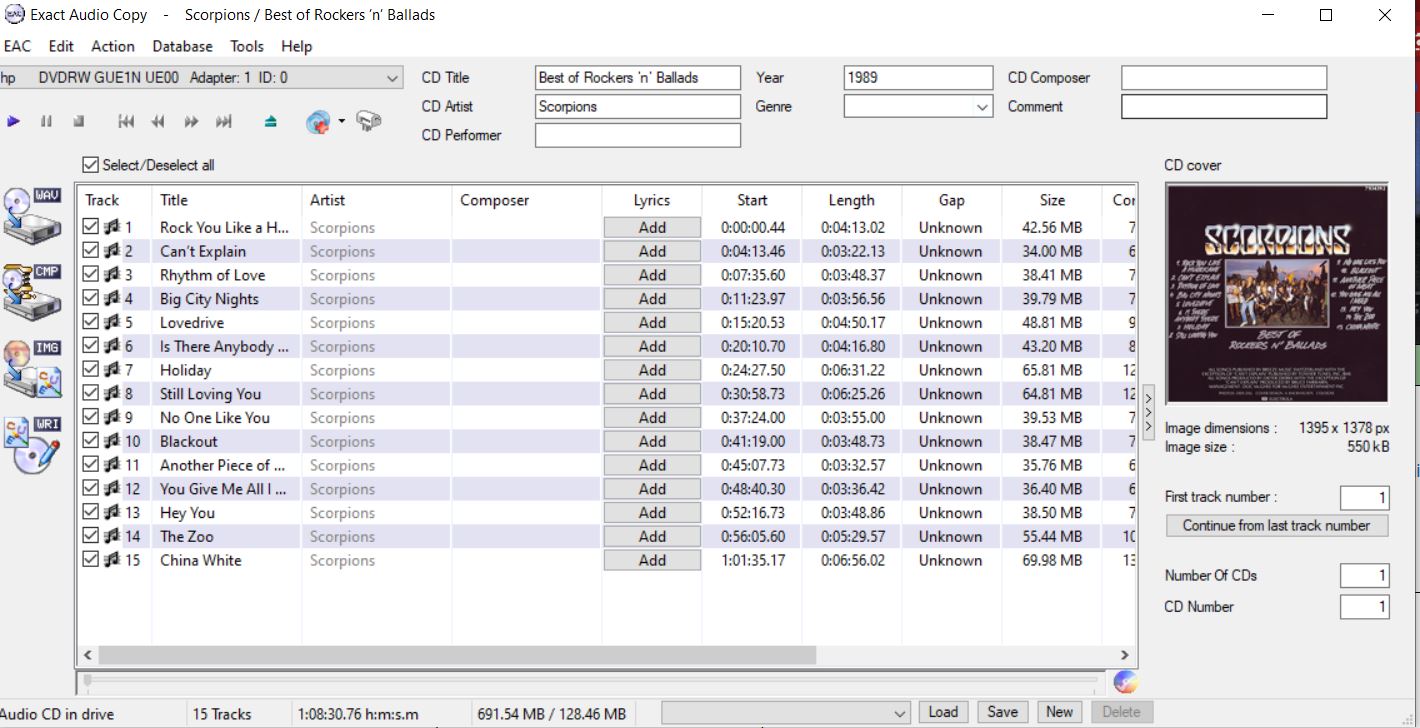Get CD information from metadata database icon

coord(318,122)
